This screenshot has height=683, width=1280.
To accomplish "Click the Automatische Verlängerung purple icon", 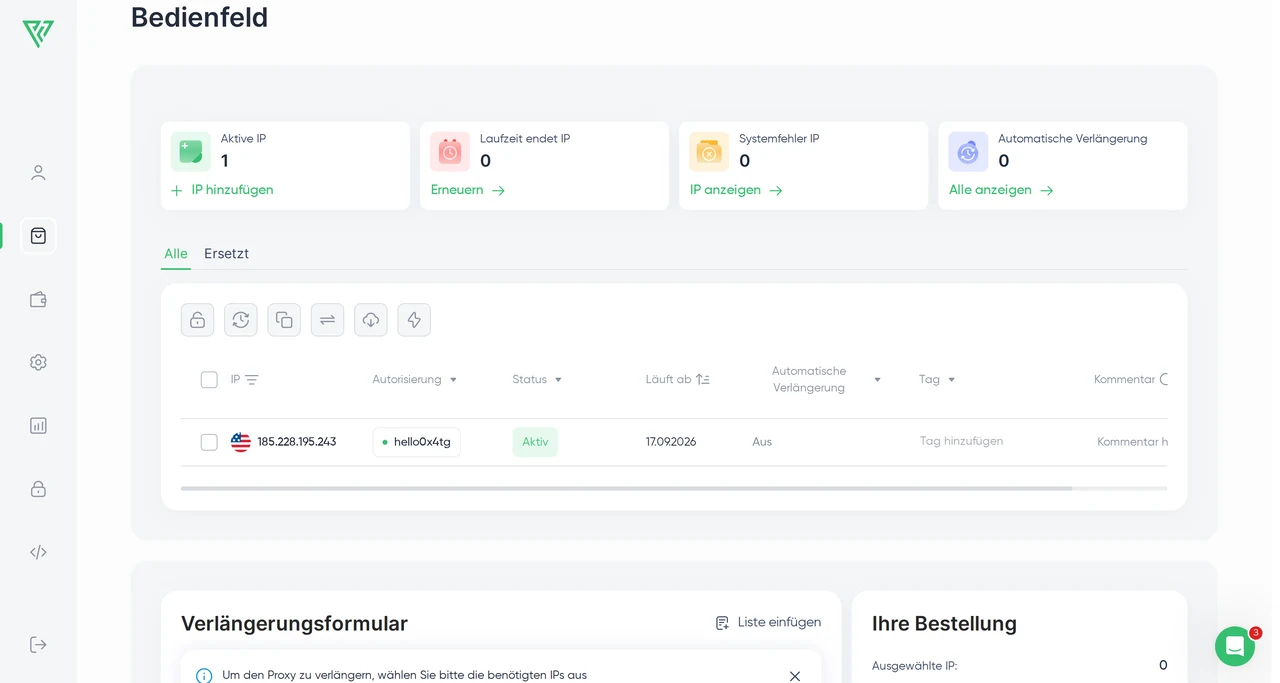I will tap(968, 152).
